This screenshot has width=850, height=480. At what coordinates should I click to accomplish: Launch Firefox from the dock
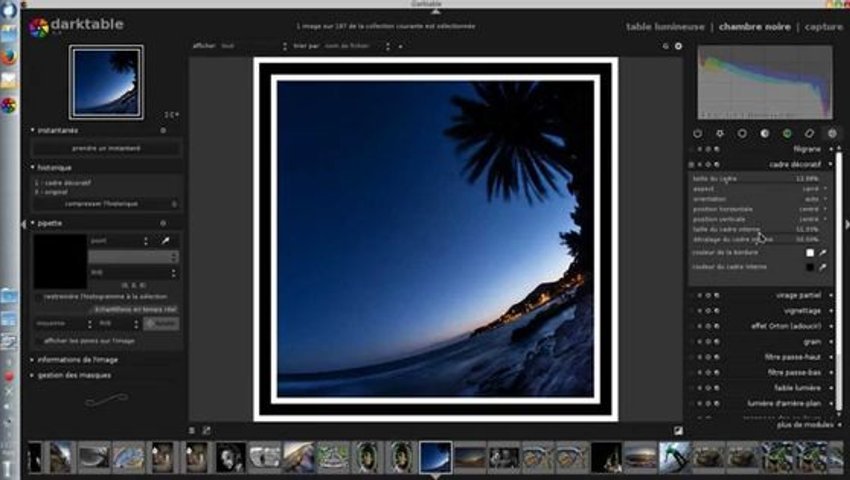point(9,56)
